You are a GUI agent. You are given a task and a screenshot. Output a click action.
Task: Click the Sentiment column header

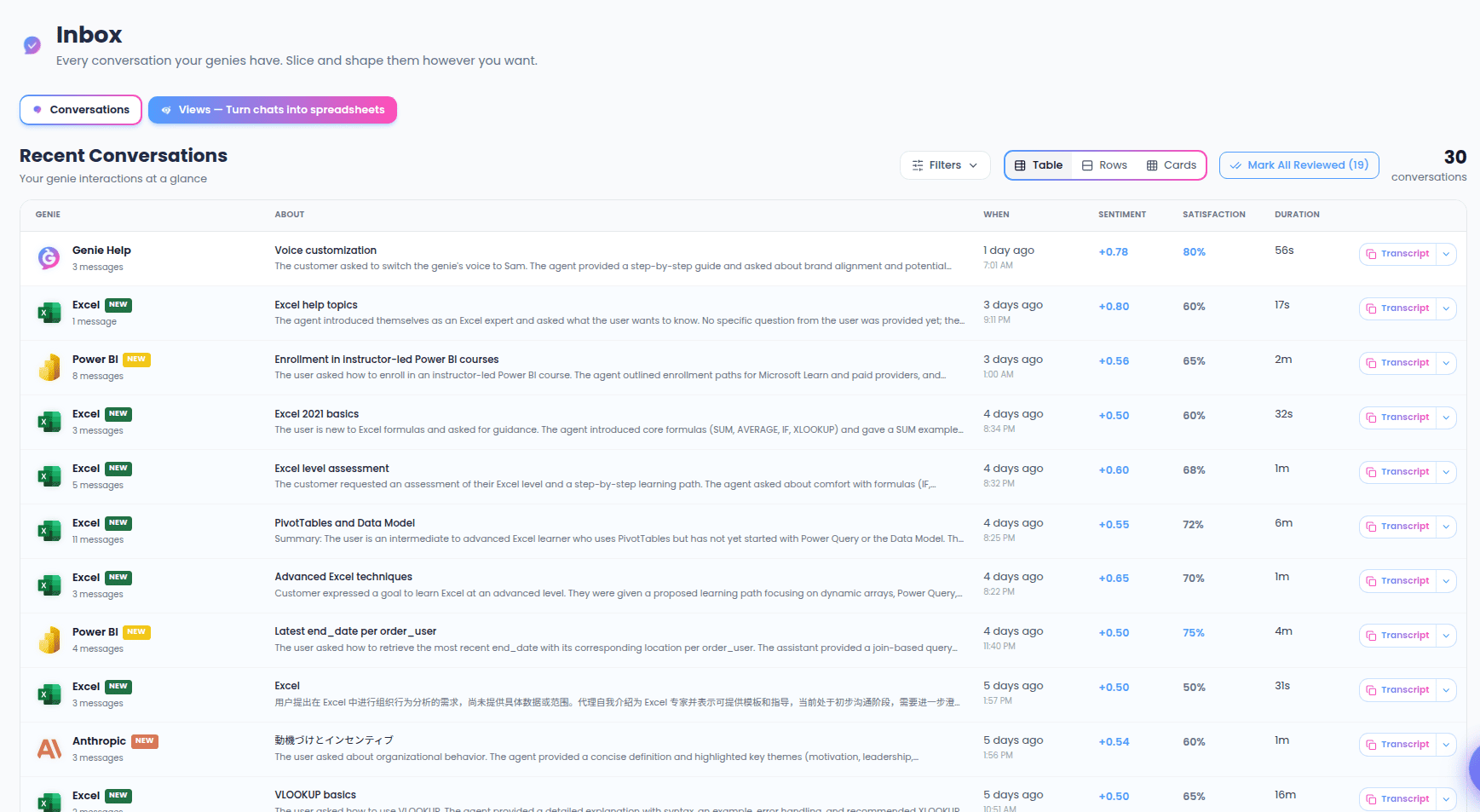1122,215
